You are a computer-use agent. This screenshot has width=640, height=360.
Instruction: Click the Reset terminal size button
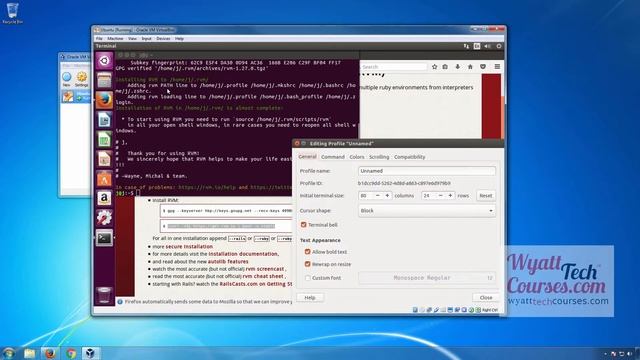(486, 196)
